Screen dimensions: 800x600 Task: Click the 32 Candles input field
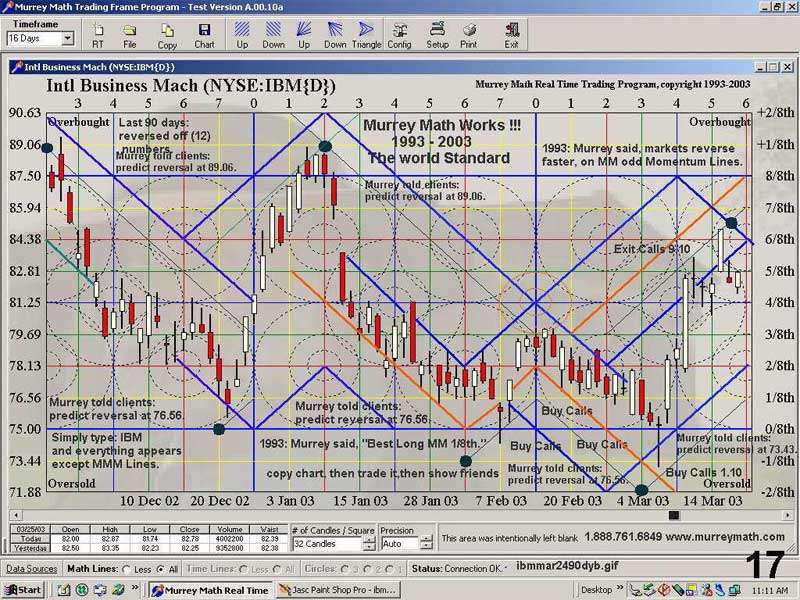[x=328, y=544]
